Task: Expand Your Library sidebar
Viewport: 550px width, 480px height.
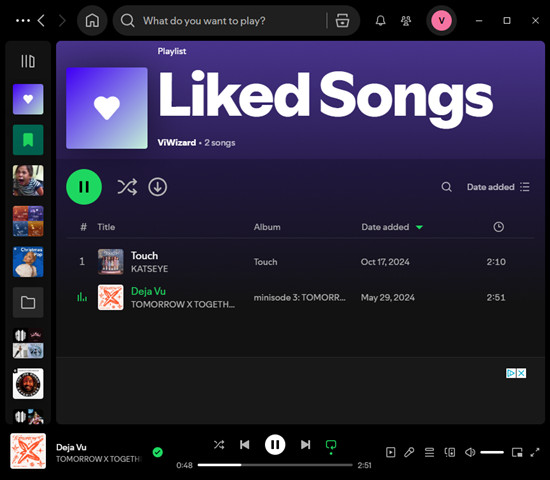Action: 28,61
